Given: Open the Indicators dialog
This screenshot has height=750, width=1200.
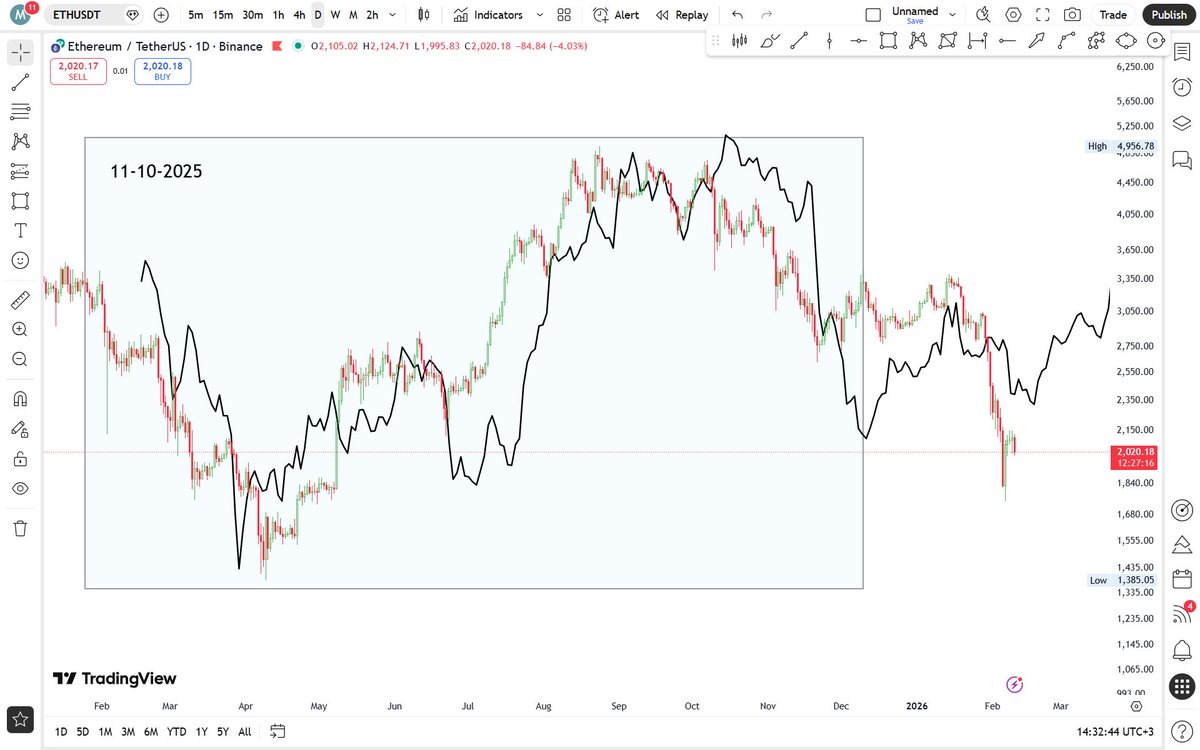Looking at the screenshot, I should coord(487,15).
